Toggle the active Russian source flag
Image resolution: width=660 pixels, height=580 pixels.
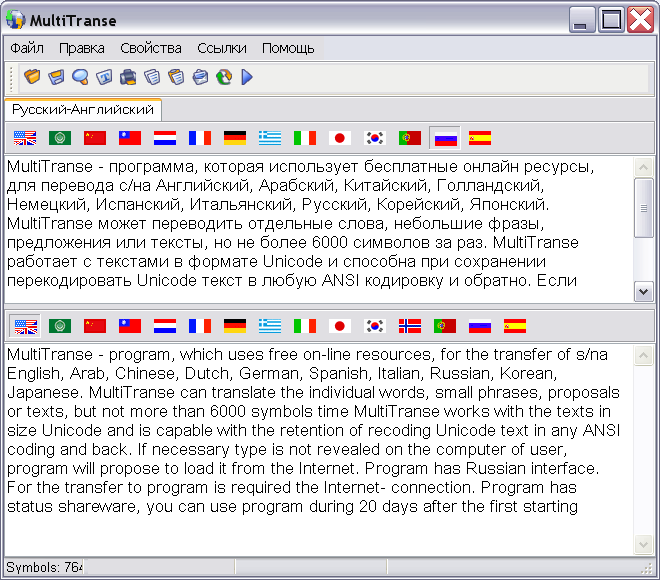pyautogui.click(x=445, y=138)
